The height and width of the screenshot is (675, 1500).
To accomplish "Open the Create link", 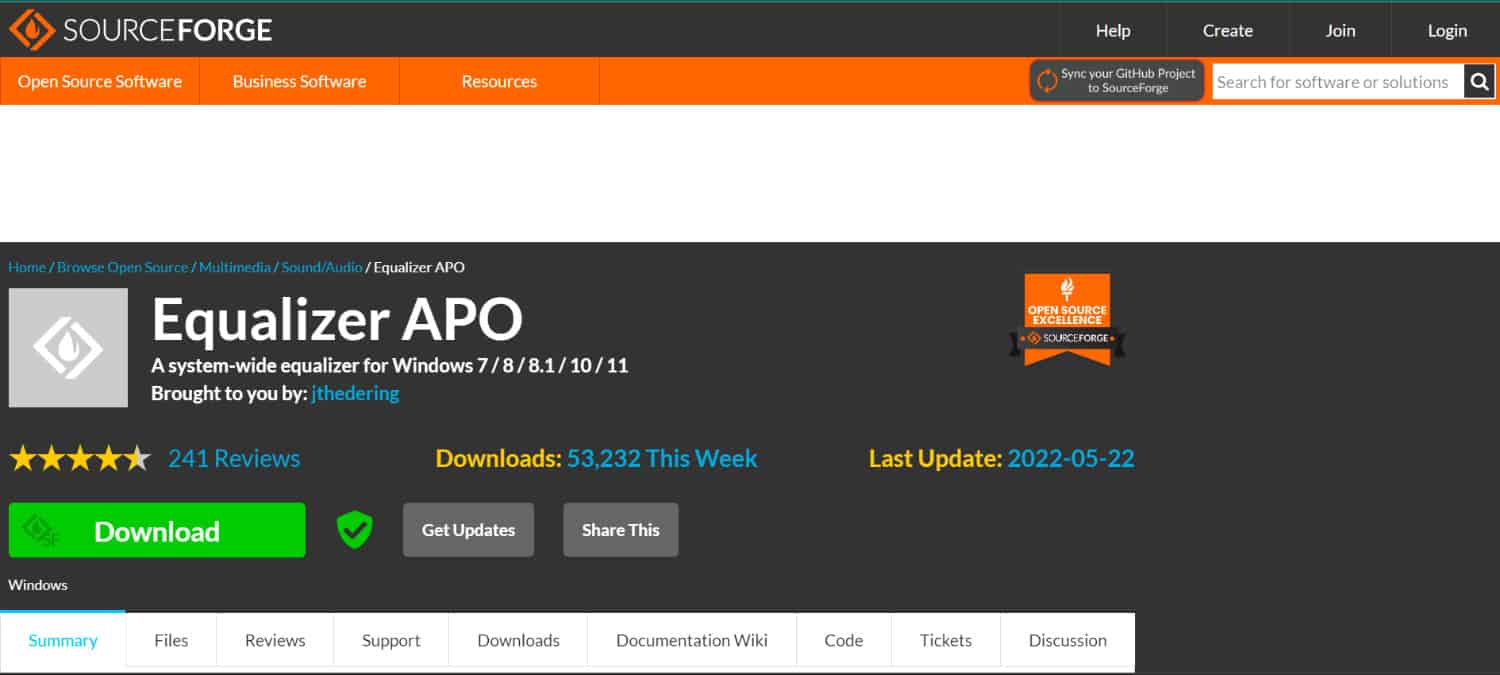I will point(1228,30).
